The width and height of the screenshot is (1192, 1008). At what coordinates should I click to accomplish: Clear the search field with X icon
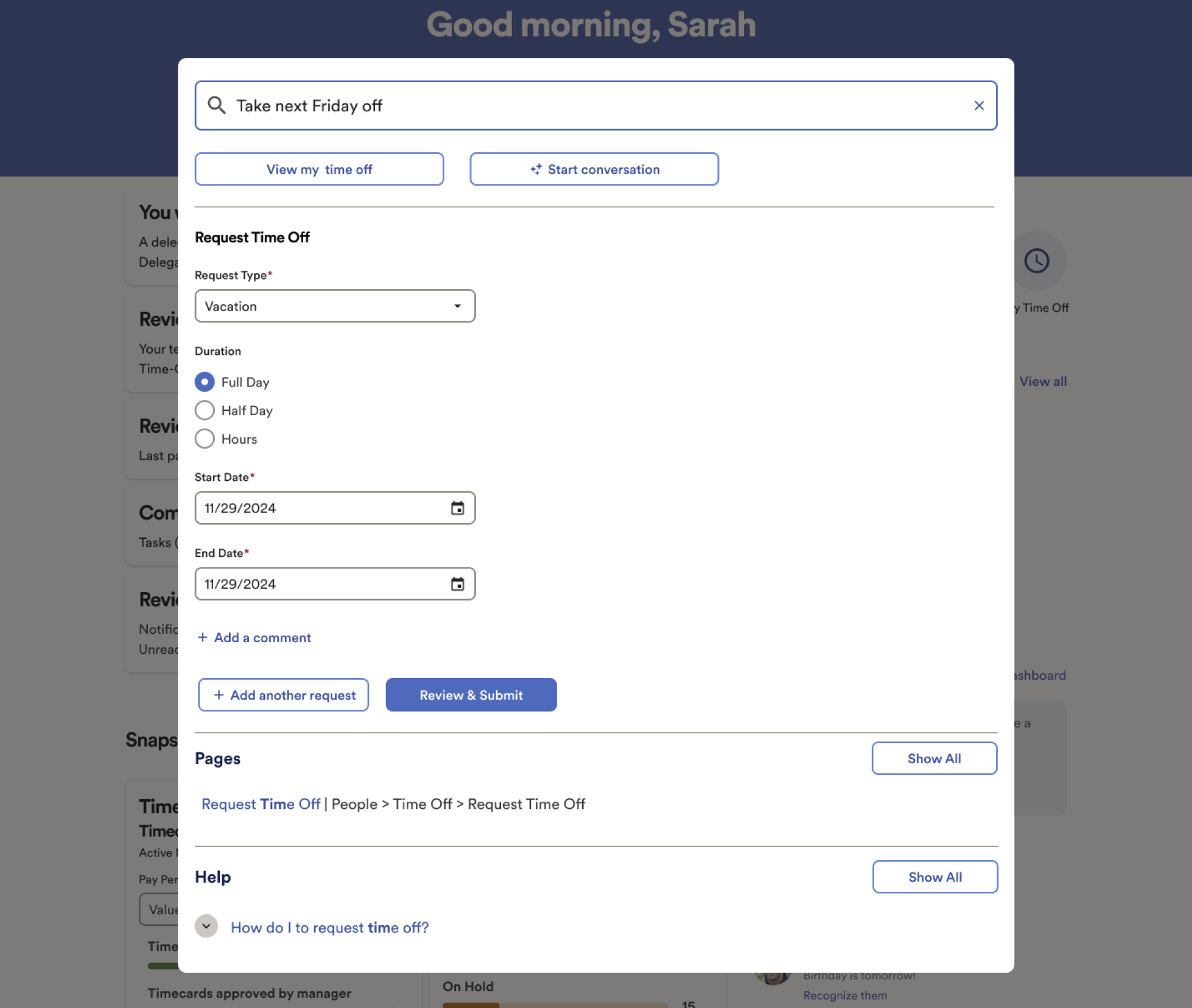tap(979, 105)
